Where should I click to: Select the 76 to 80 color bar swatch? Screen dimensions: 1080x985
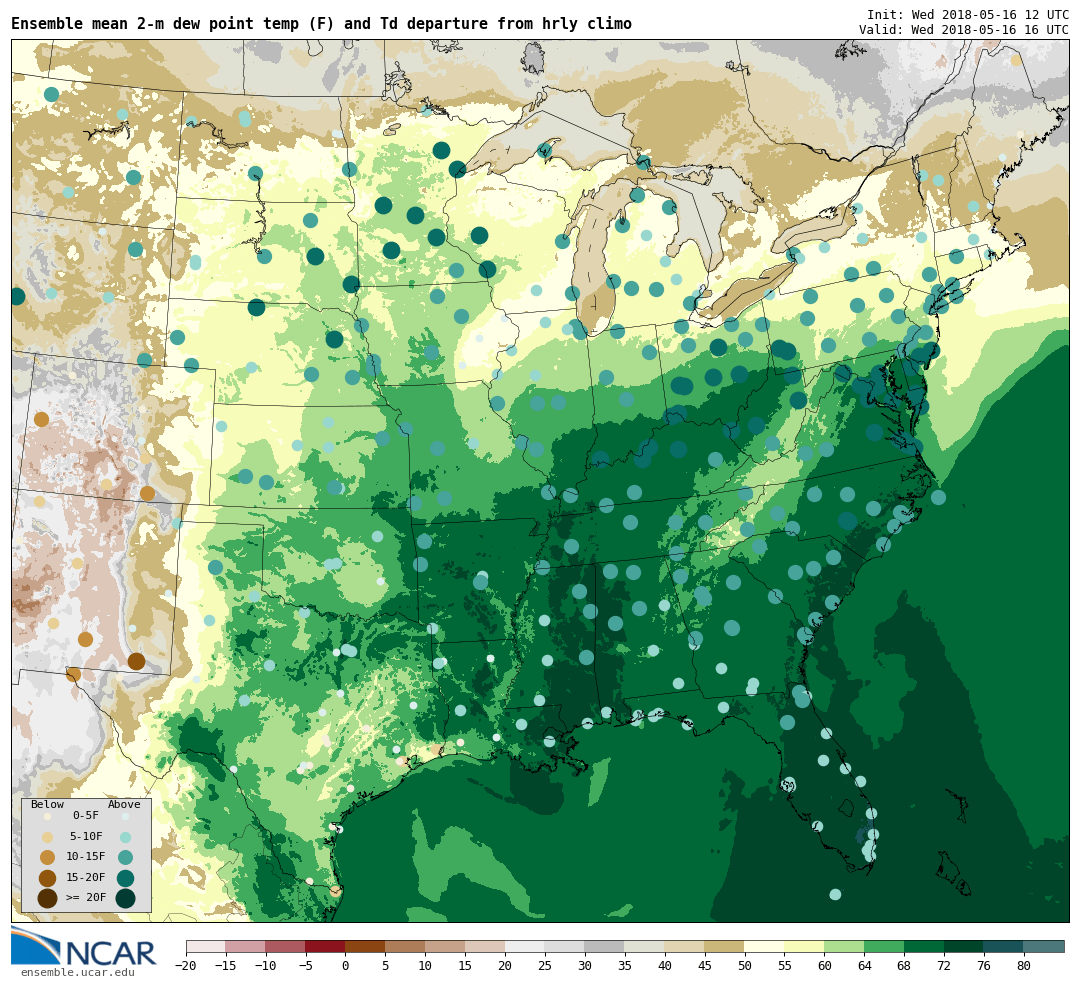click(x=1004, y=946)
